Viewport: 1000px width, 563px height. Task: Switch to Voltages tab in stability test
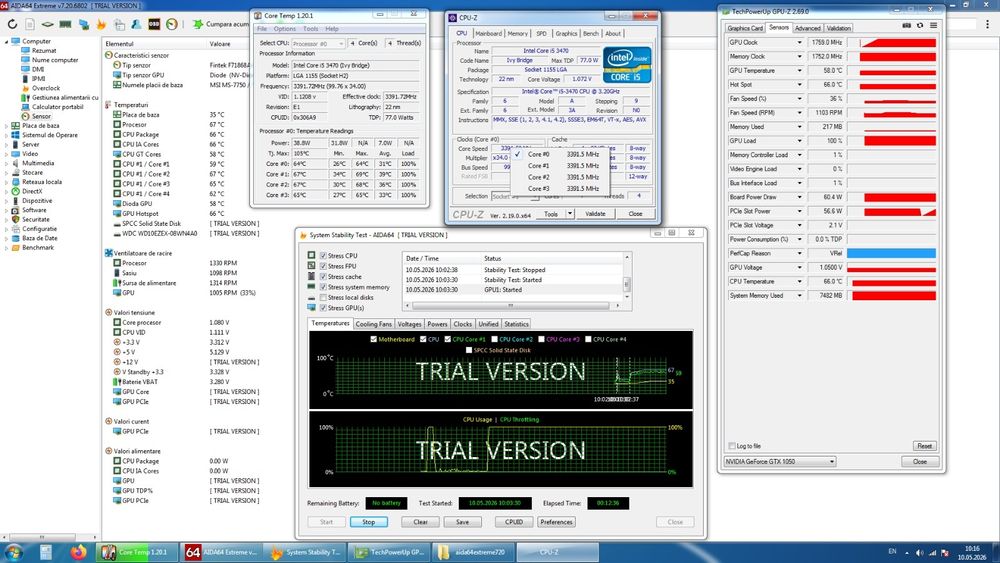point(409,324)
